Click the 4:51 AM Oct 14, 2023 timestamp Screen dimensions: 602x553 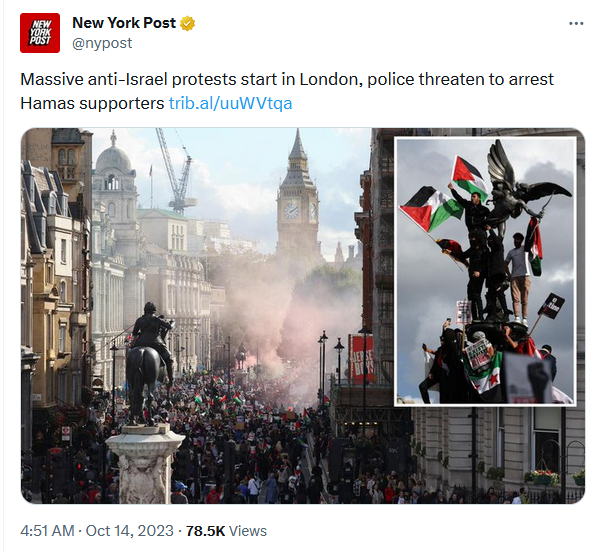tap(97, 531)
